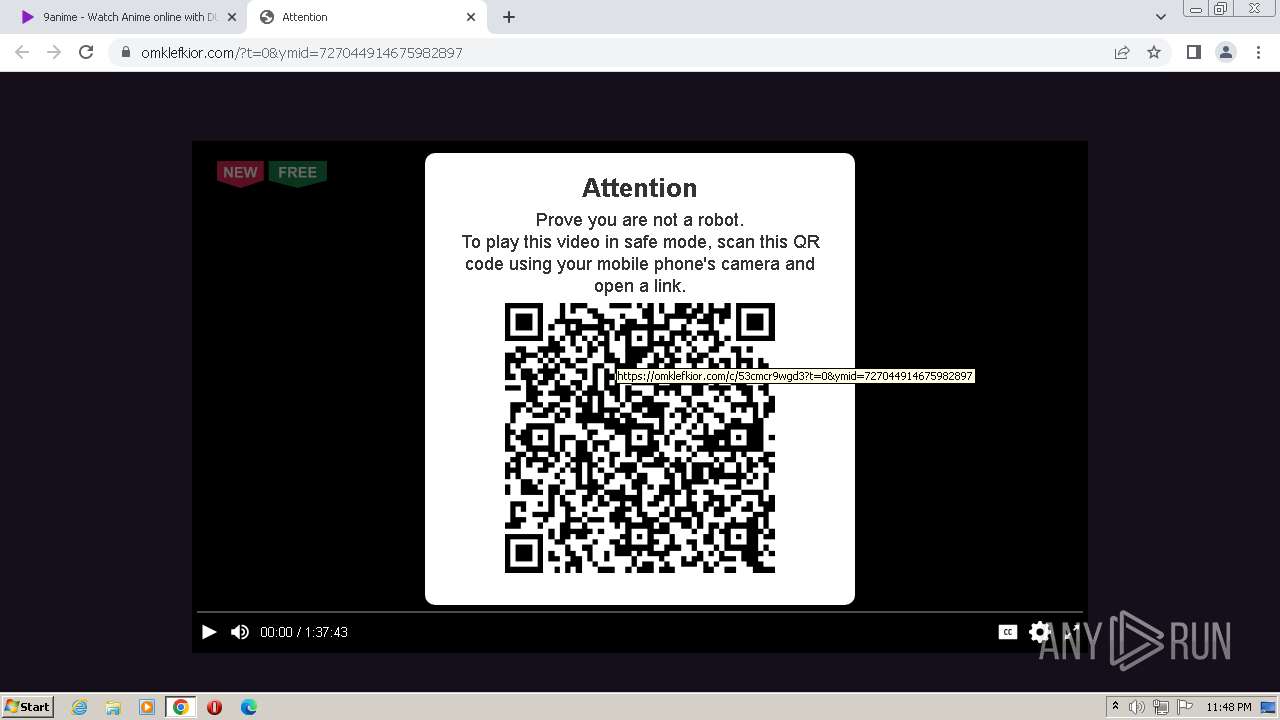Restore down the browser window
Screen dimensions: 1280x720
[1221, 9]
